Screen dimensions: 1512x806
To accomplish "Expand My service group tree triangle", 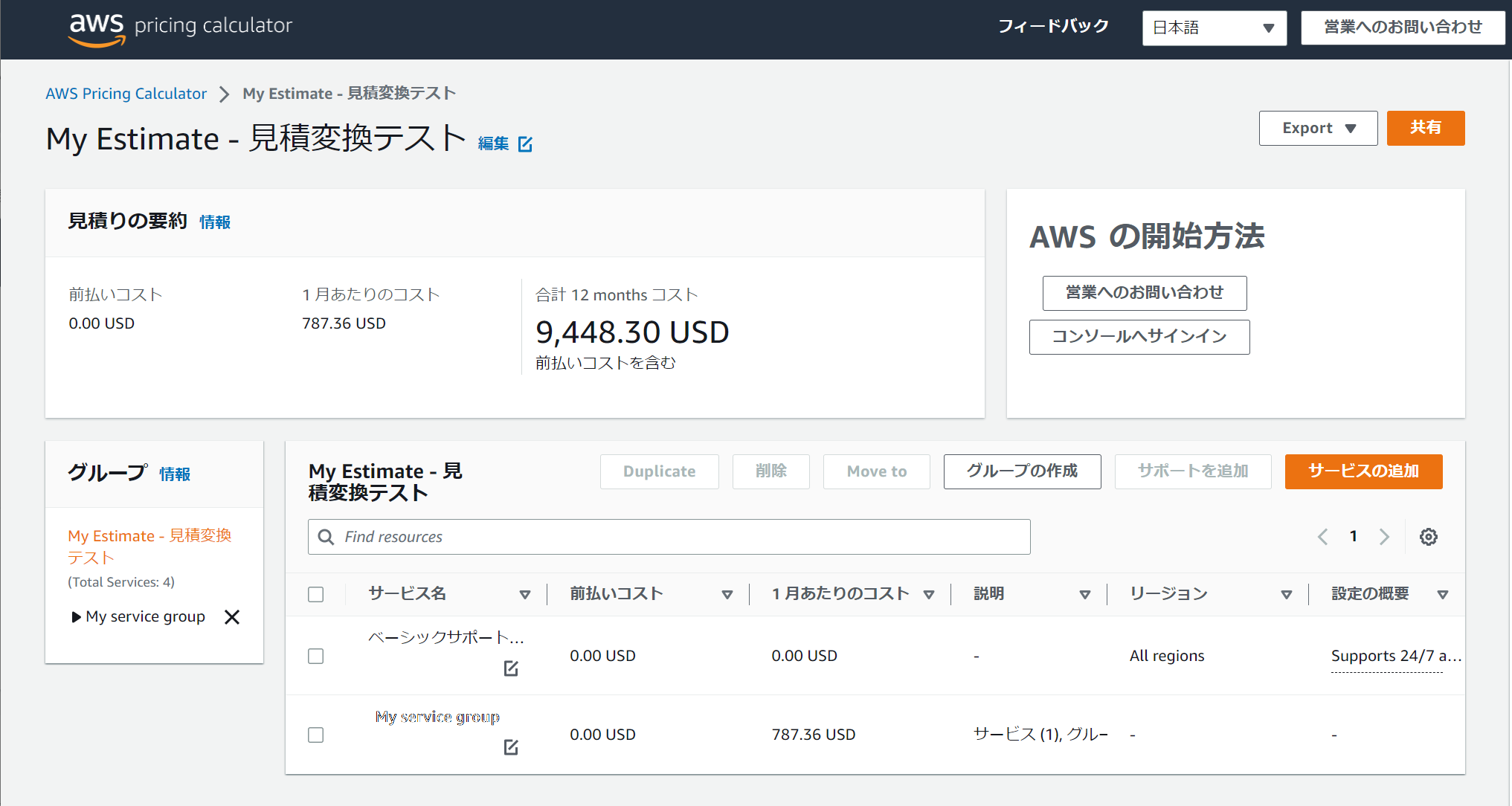I will click(x=76, y=617).
